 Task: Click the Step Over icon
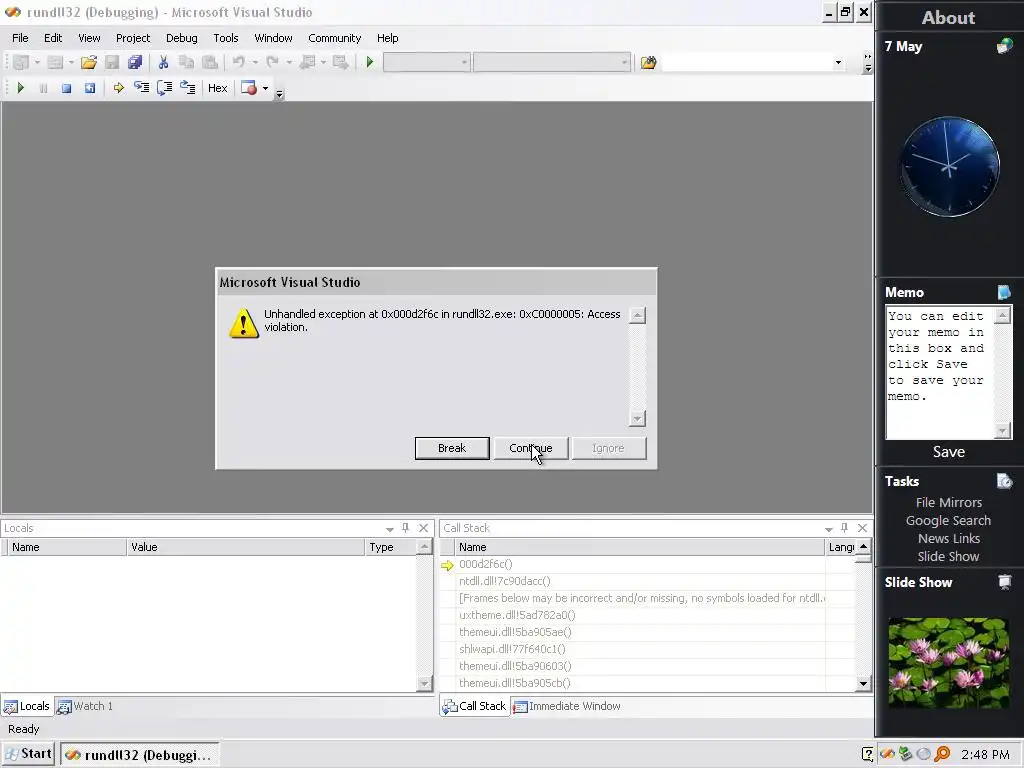[165, 88]
